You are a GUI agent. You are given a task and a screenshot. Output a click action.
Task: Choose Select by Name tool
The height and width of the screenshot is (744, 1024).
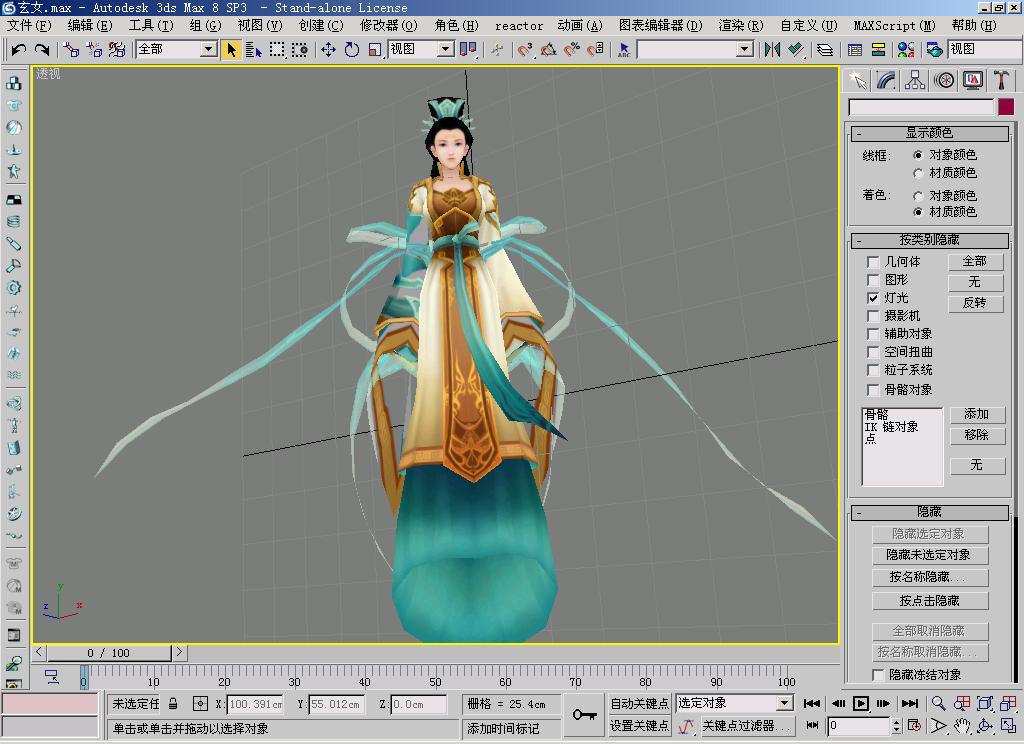[x=253, y=50]
